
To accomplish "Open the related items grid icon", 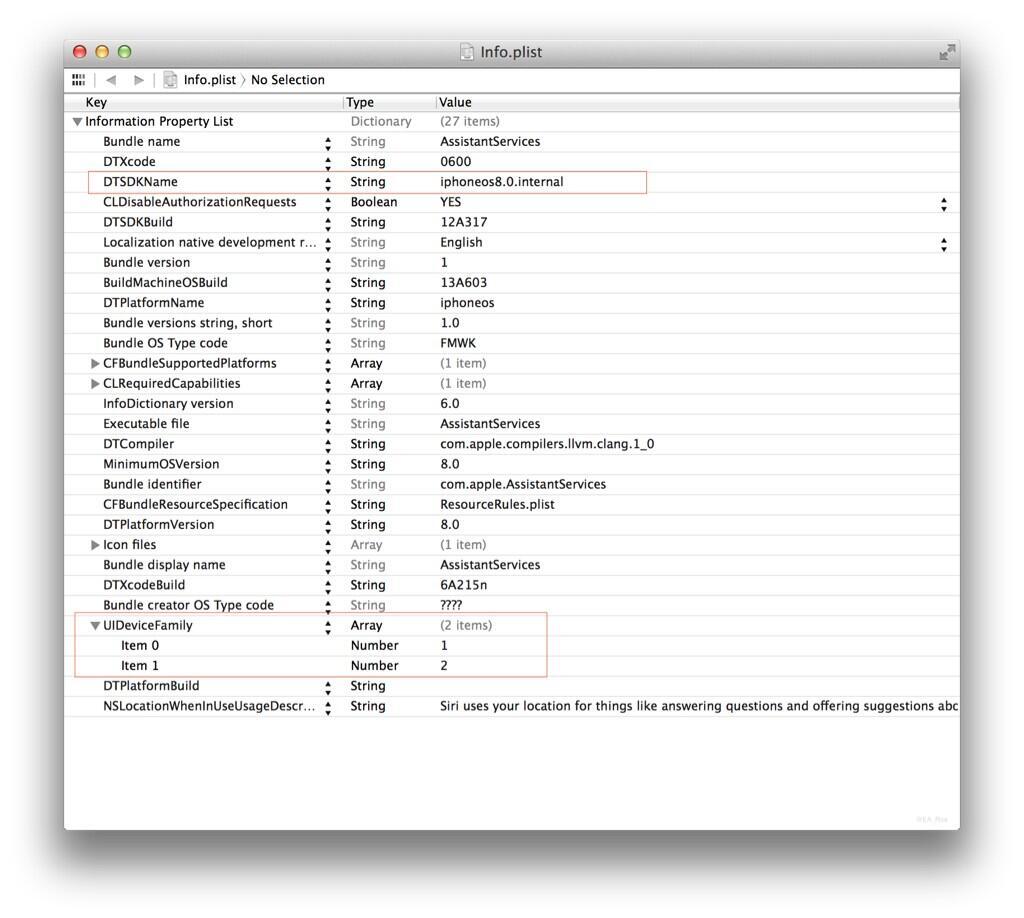I will tap(78, 80).
